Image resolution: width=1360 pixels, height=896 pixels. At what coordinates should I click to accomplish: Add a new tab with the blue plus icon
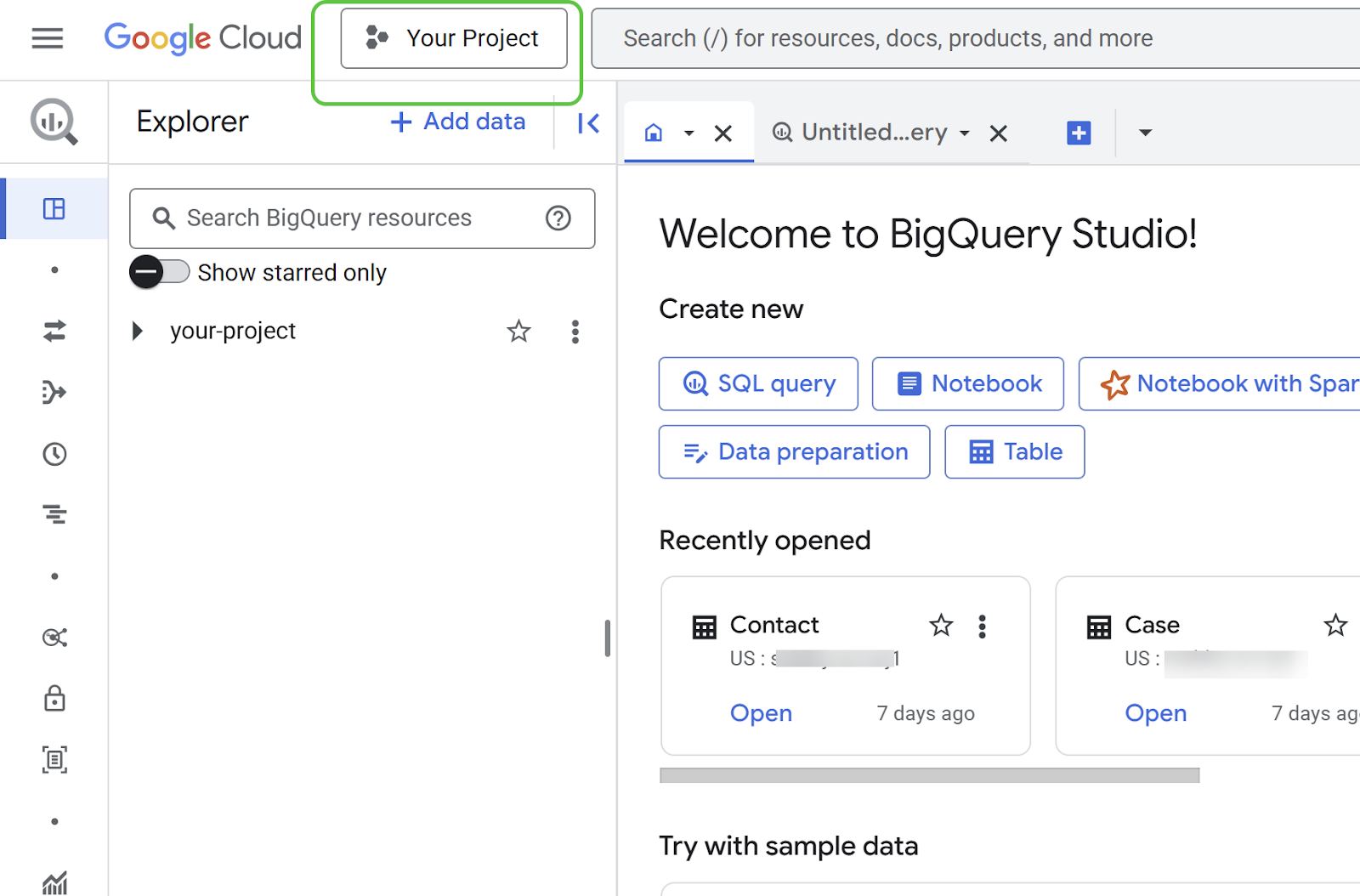[1079, 133]
